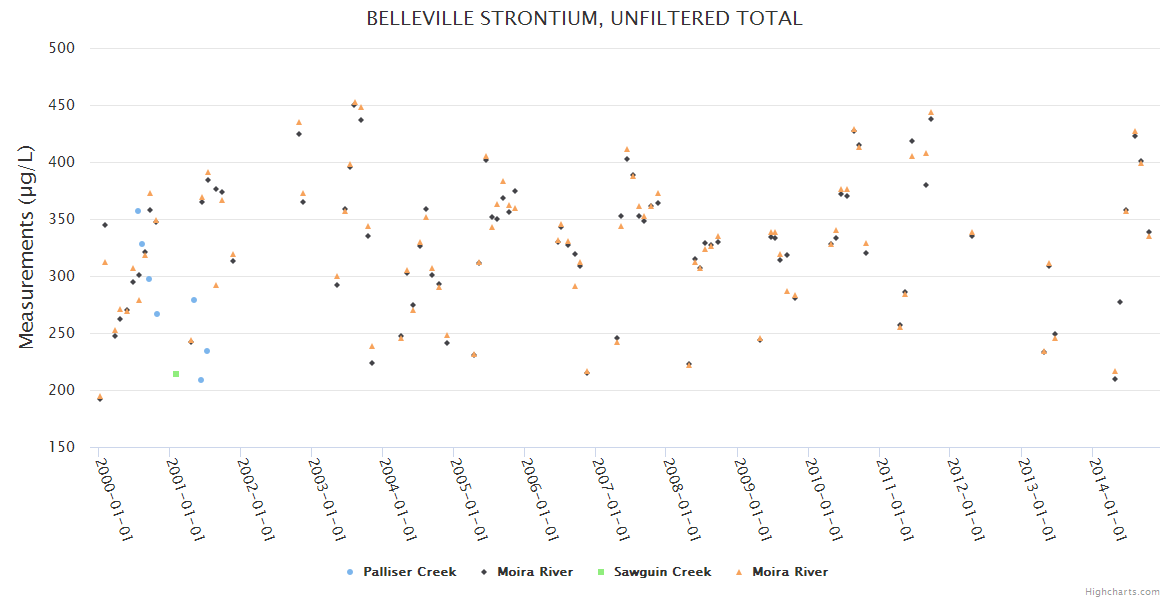This screenshot has width=1170, height=600.
Task: Toggle the last Moira River legend label
Action: (x=790, y=572)
